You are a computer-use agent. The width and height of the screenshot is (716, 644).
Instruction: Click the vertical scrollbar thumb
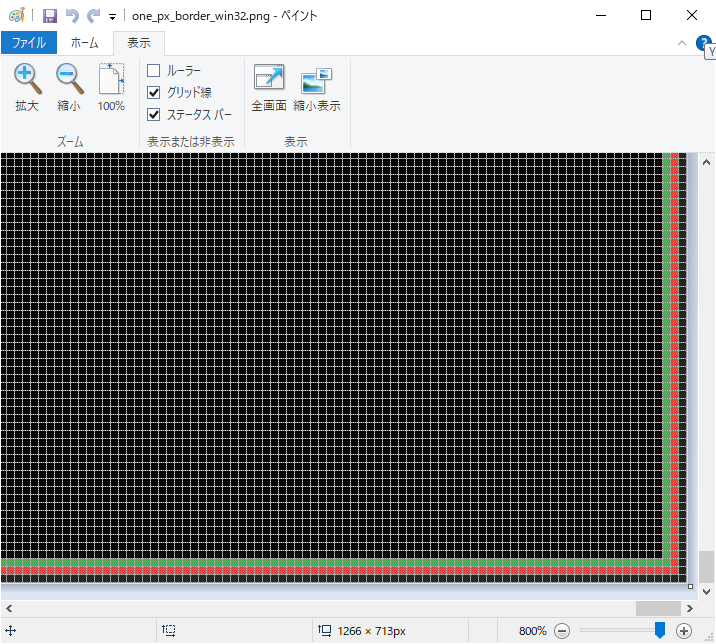pyautogui.click(x=706, y=567)
